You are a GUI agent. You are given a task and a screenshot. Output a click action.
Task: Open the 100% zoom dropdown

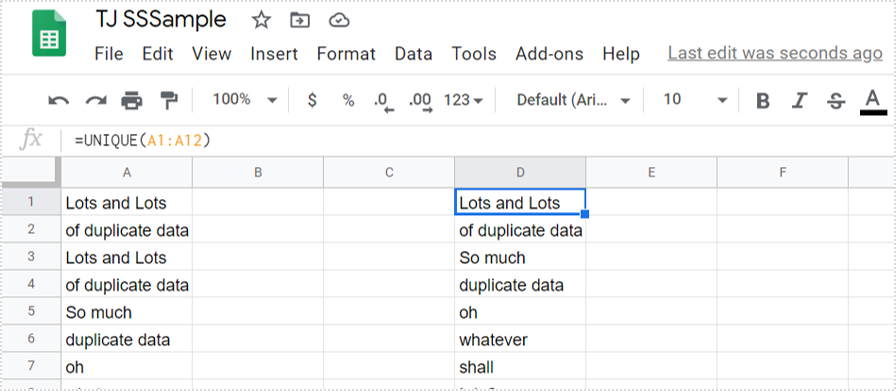tap(245, 100)
